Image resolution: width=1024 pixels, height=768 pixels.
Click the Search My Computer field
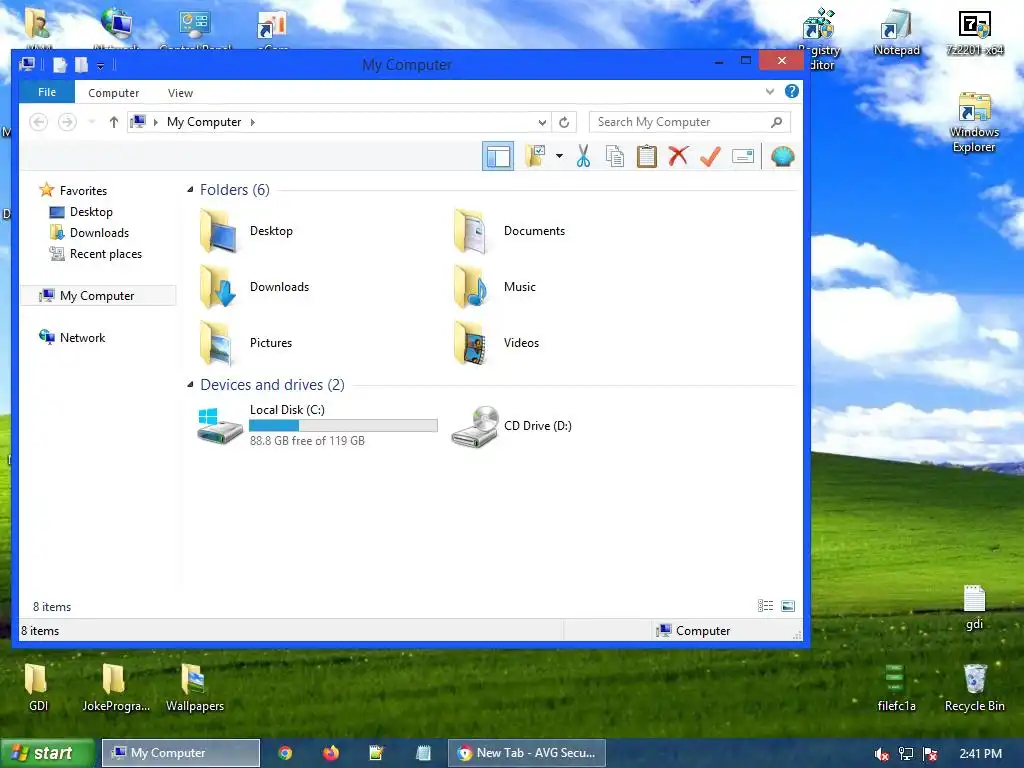click(690, 122)
